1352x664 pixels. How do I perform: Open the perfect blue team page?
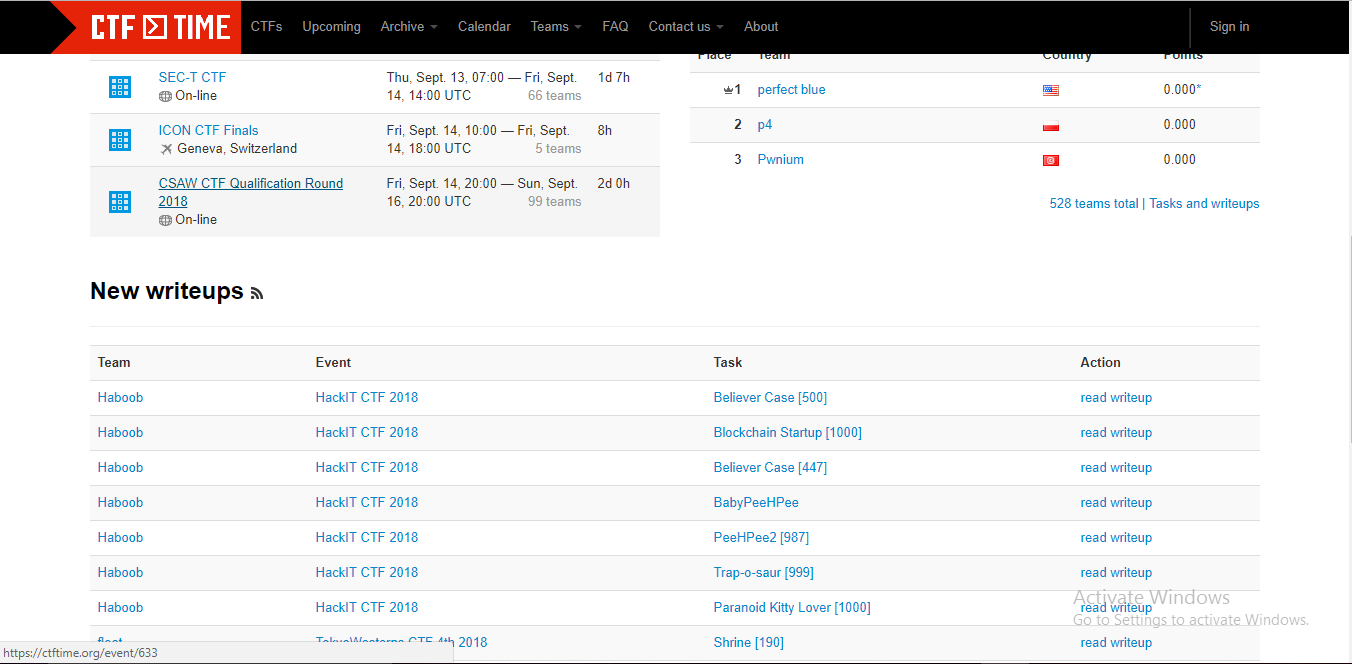click(x=791, y=90)
